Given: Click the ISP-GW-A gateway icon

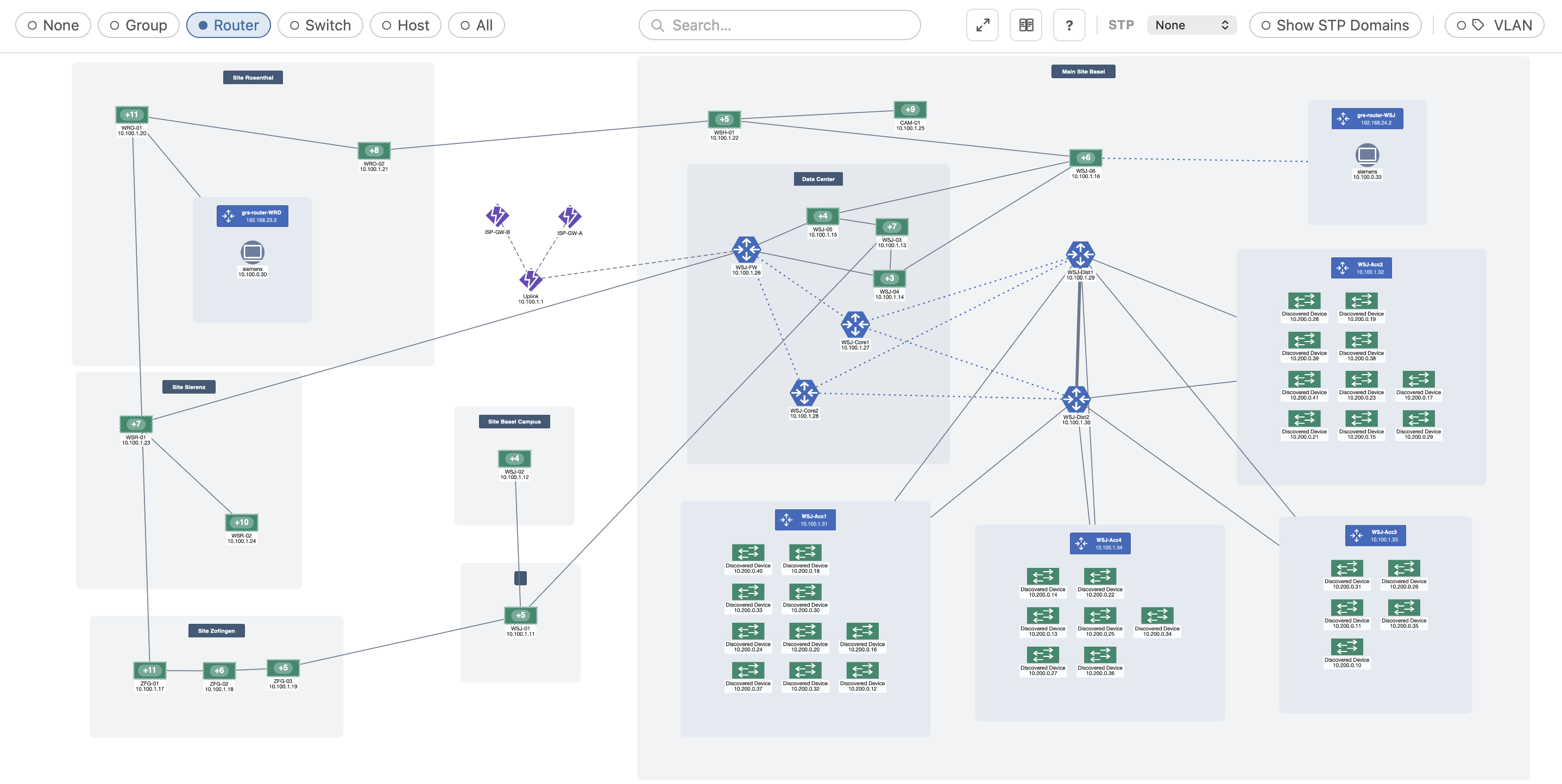Looking at the screenshot, I should 569,217.
